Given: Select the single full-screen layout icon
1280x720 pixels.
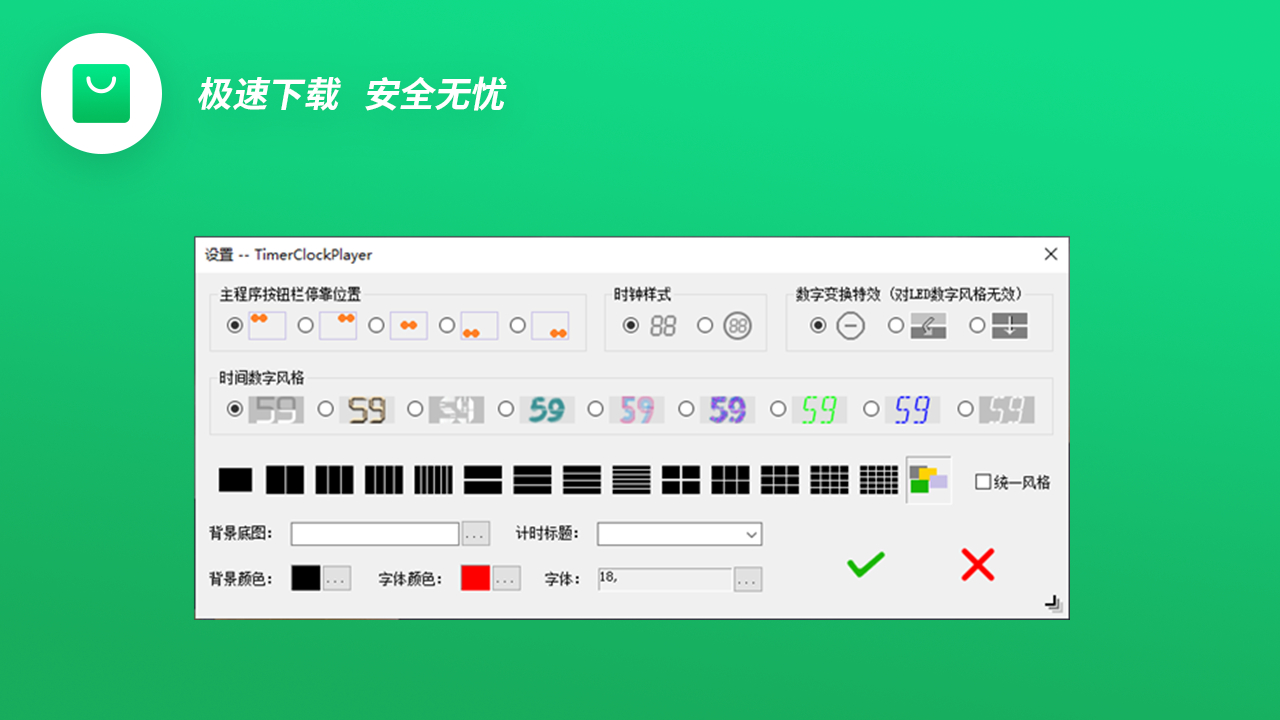Looking at the screenshot, I should (x=236, y=481).
